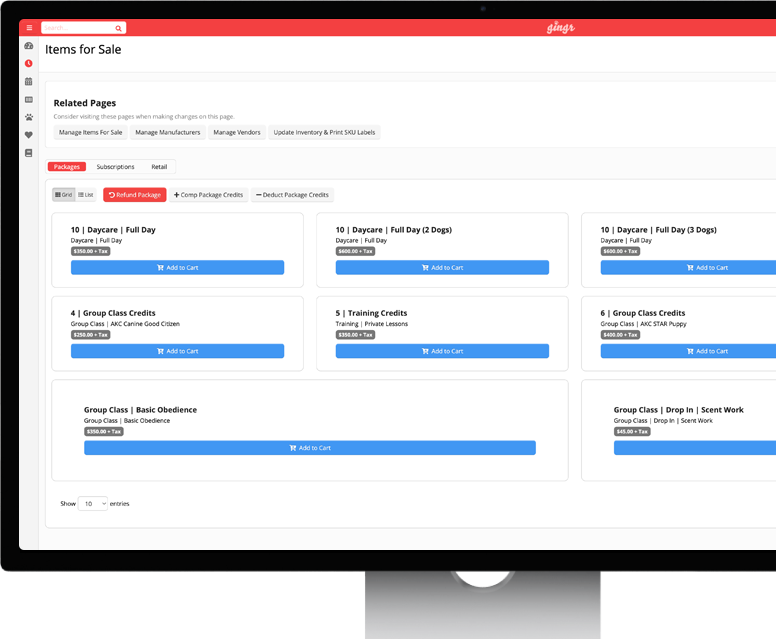Click the 'Items for Sale' heading
Viewport: 776px width, 639px height.
[83, 49]
